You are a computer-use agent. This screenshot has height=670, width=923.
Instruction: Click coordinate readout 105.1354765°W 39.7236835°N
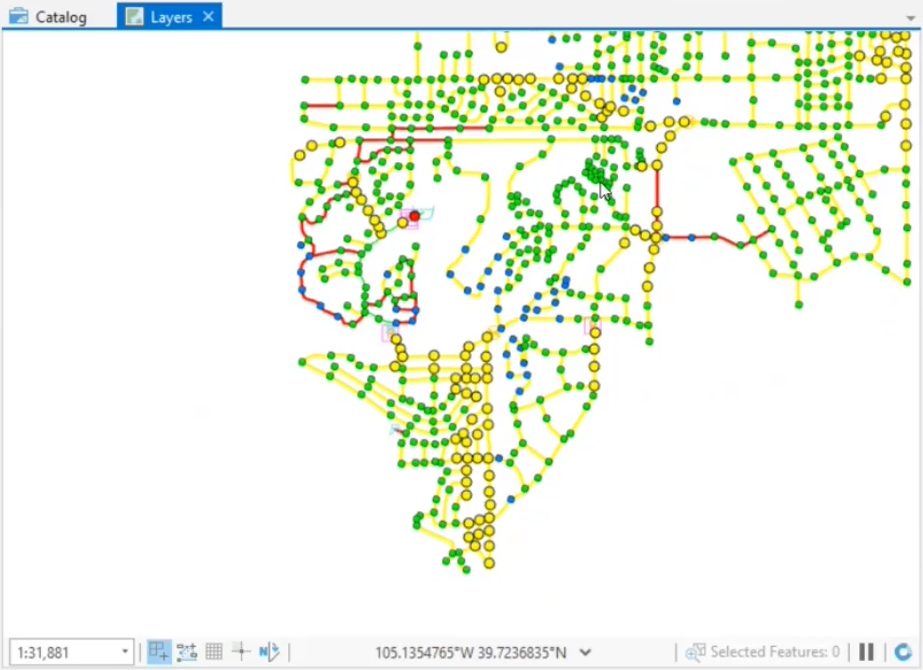coord(471,652)
